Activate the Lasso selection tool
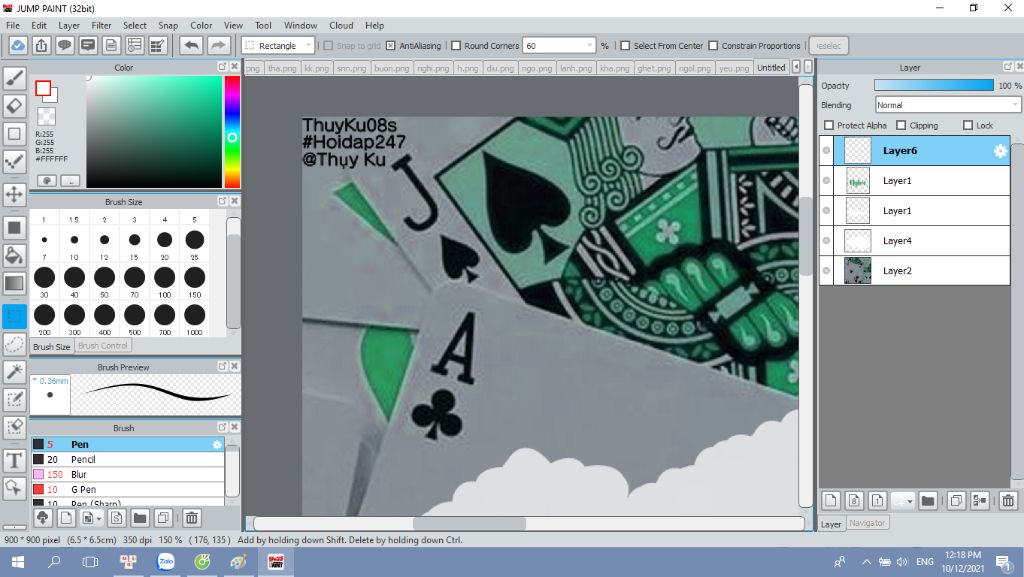Screen dimensions: 1024x577 tap(14, 343)
